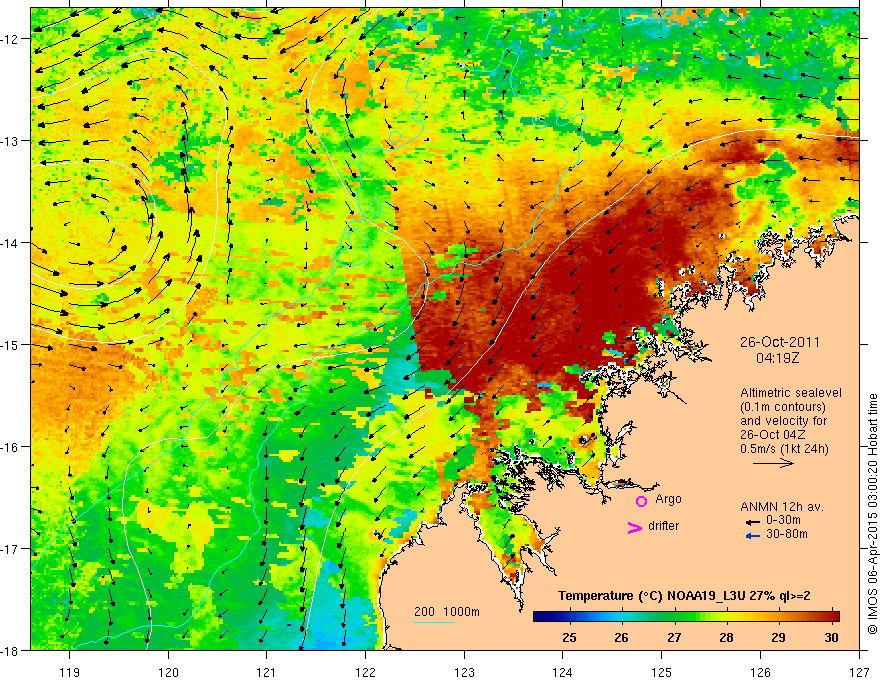880x680 pixels.
Task: Click the latitude axis label -14
Action: pos(10,243)
